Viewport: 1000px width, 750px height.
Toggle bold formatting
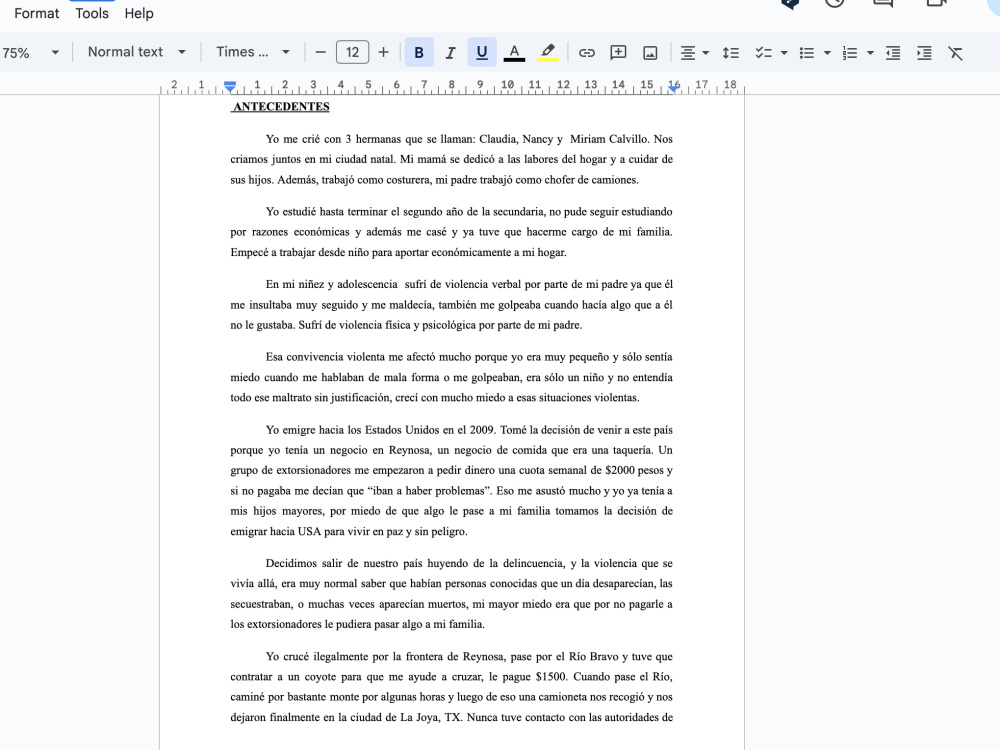click(419, 52)
